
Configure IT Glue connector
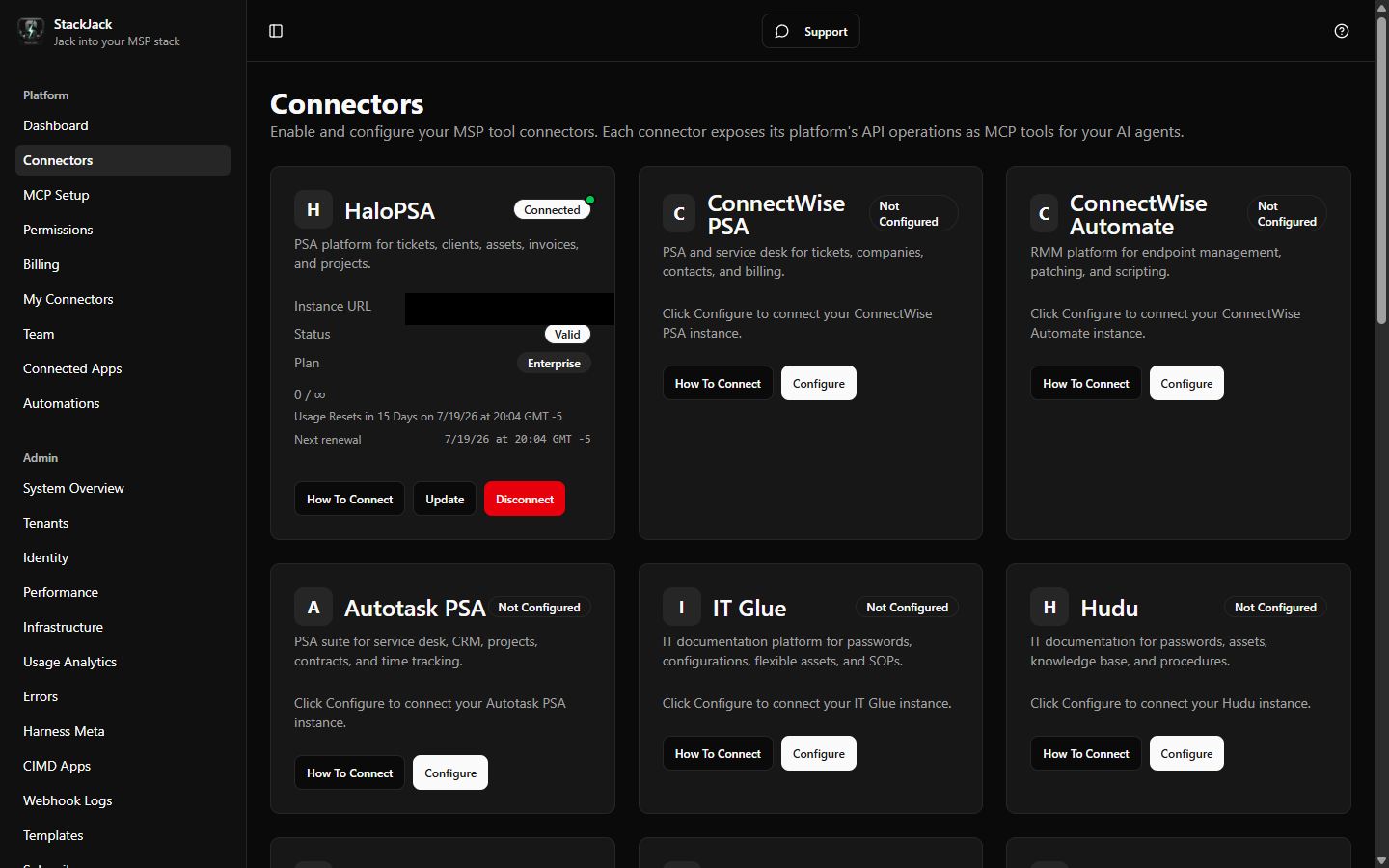tap(819, 753)
